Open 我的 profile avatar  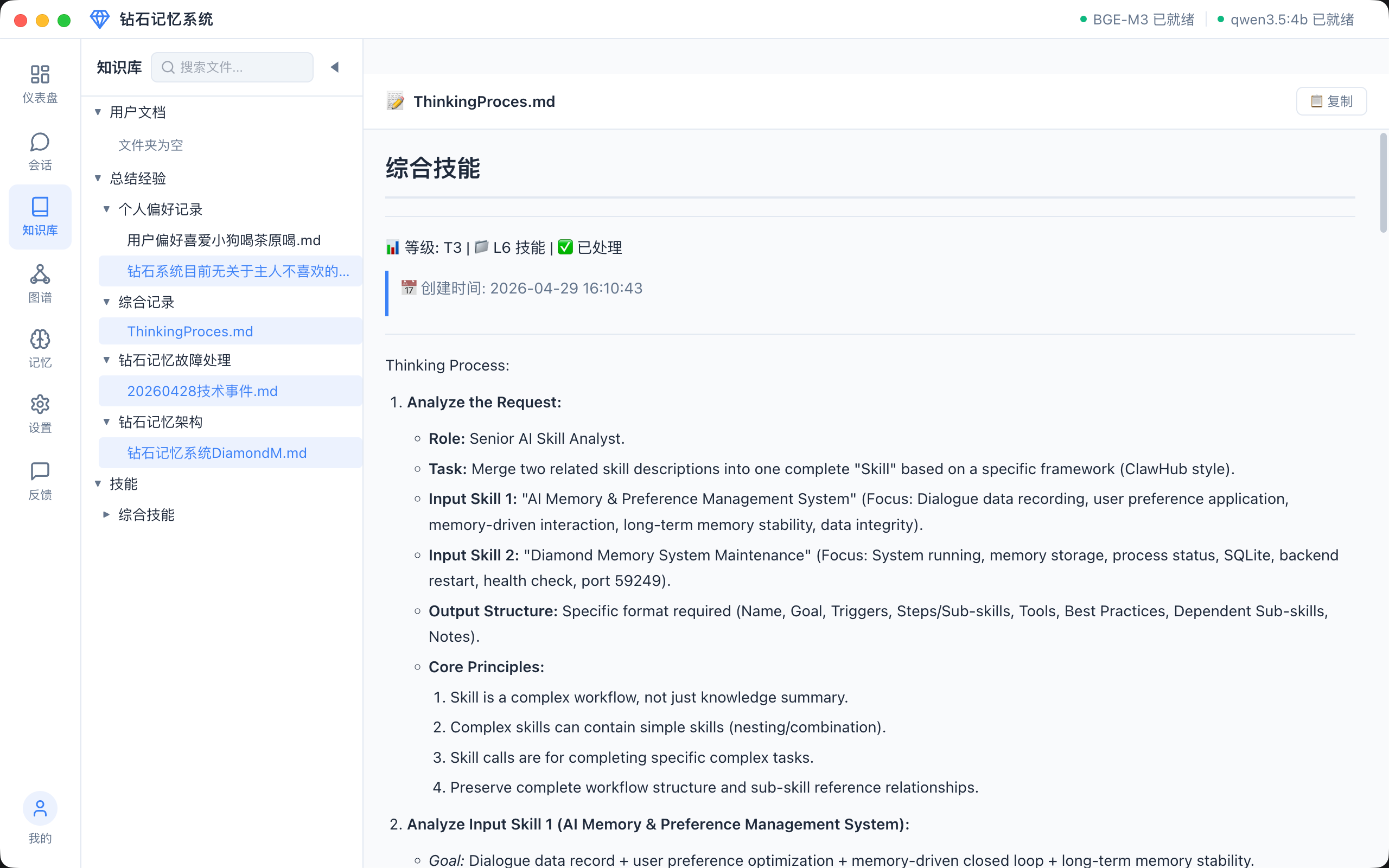pos(40,809)
